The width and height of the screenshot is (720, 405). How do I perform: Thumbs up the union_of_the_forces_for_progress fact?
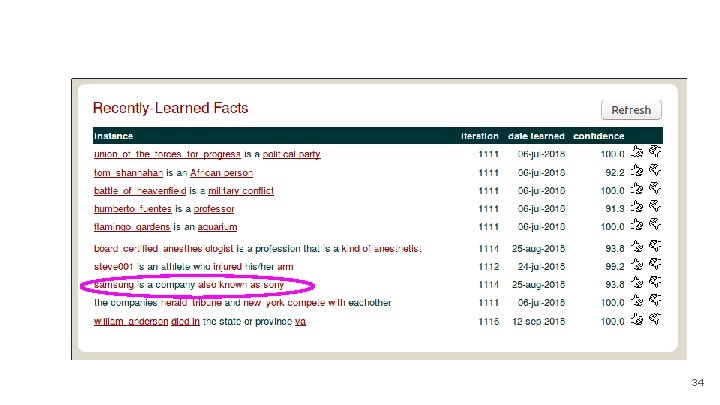tap(637, 152)
